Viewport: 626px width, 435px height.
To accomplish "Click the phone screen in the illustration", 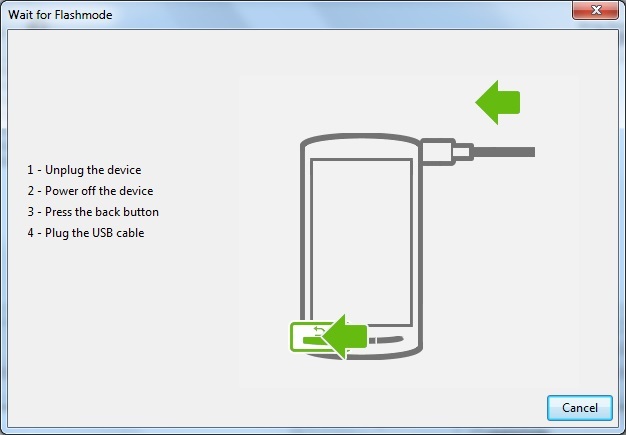I will 362,242.
